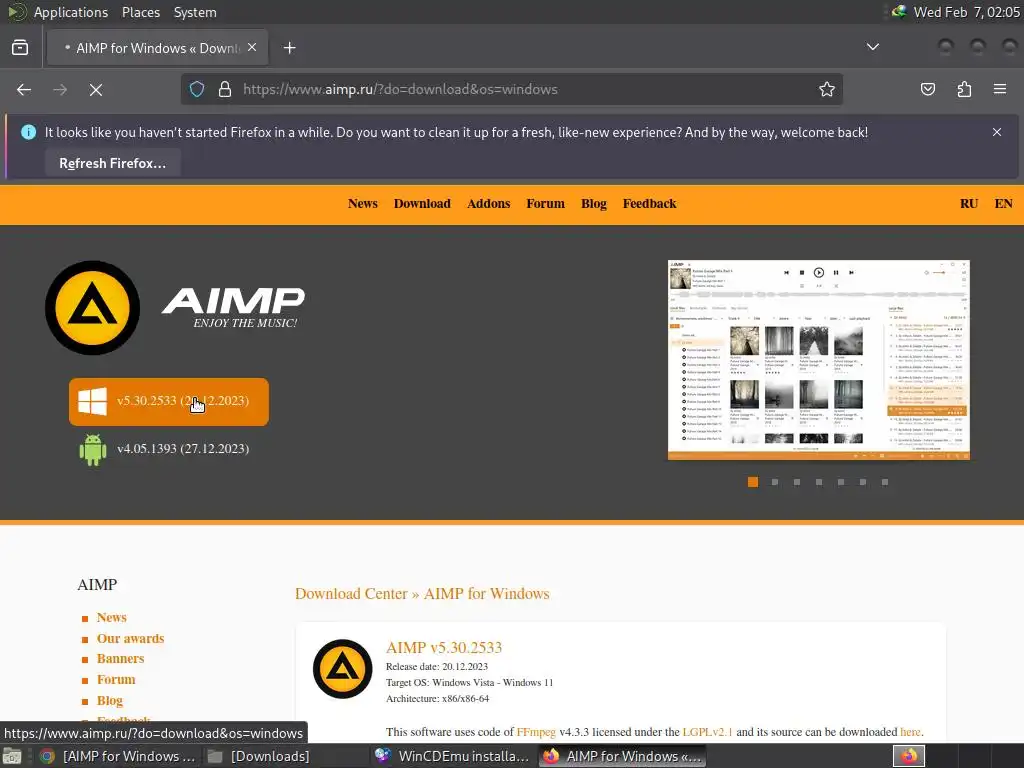
Task: Follow the FFmpeg link
Action: (x=536, y=732)
